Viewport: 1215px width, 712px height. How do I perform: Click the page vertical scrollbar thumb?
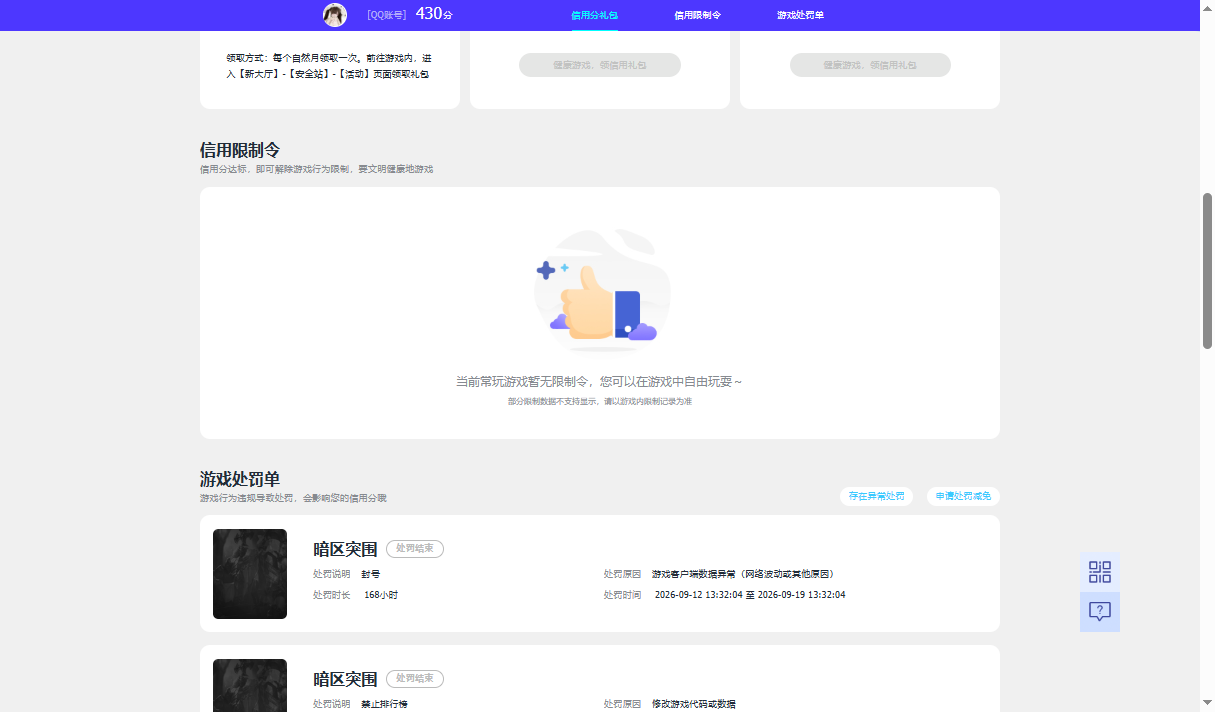[x=1207, y=271]
